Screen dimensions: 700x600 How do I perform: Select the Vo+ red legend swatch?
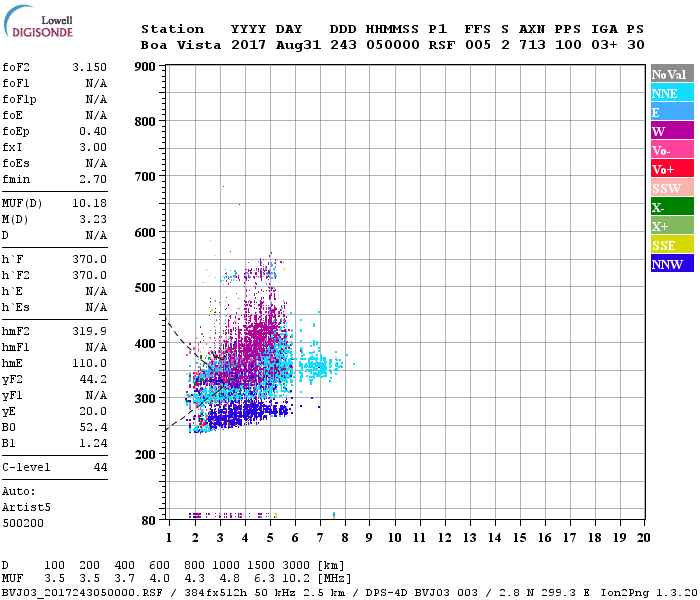tap(672, 169)
